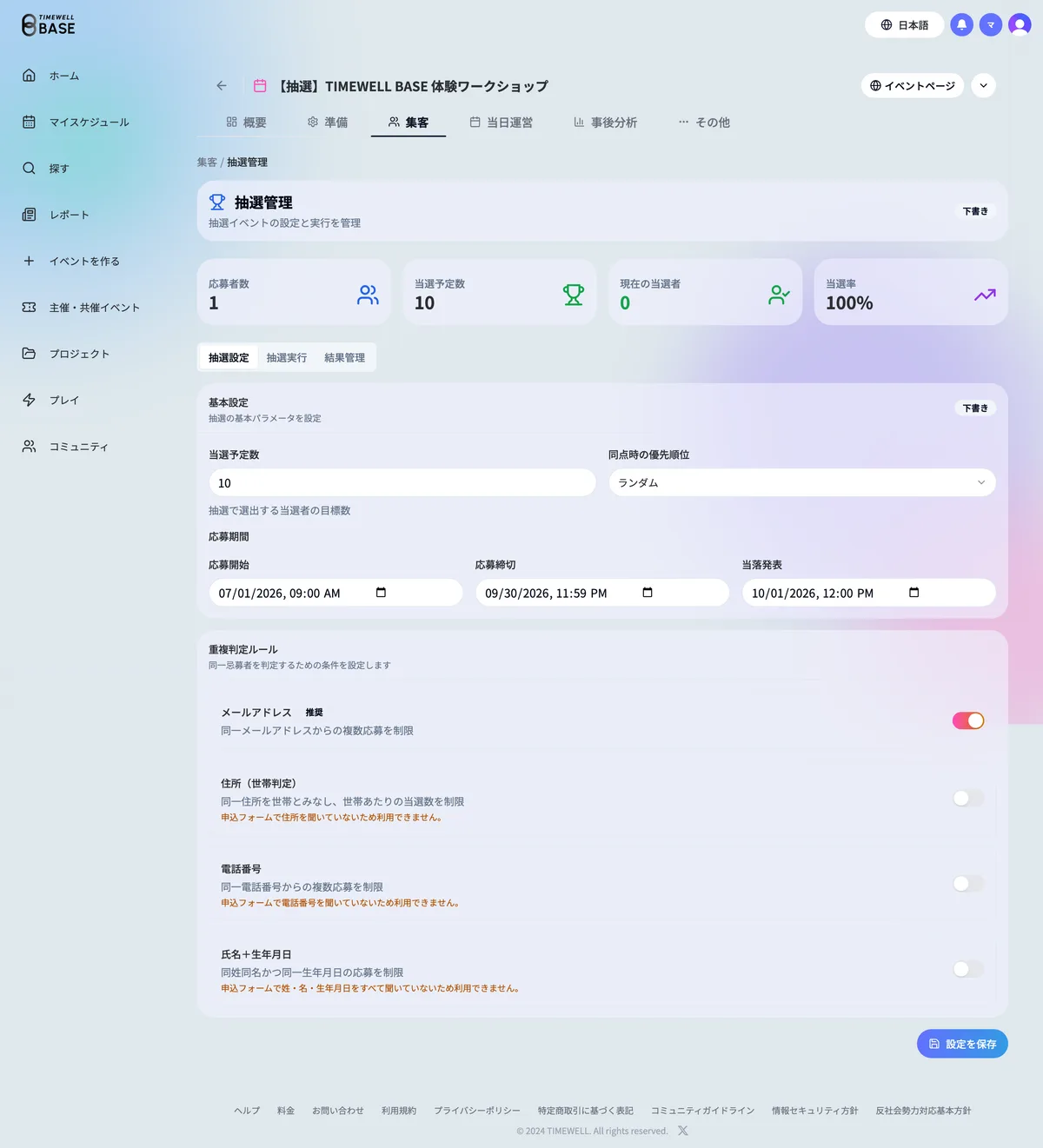Screen dimensions: 1043x1148
Task: Click the trophy icon next to 抽選管理
Action: pyautogui.click(x=217, y=202)
